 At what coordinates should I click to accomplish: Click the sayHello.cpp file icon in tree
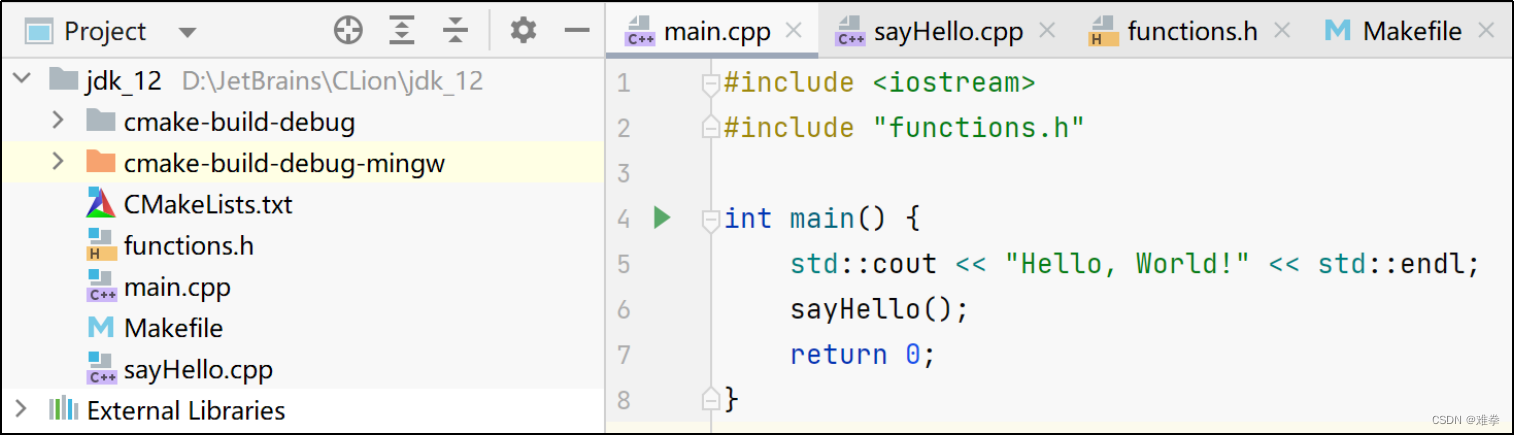[101, 369]
